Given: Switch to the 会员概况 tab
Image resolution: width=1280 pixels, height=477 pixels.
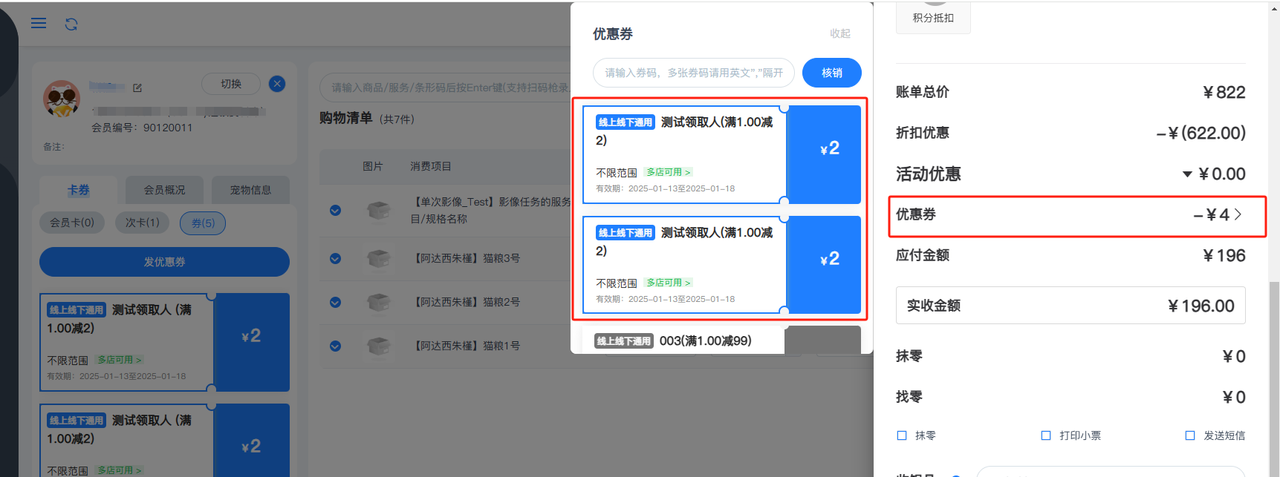Looking at the screenshot, I should (x=164, y=190).
